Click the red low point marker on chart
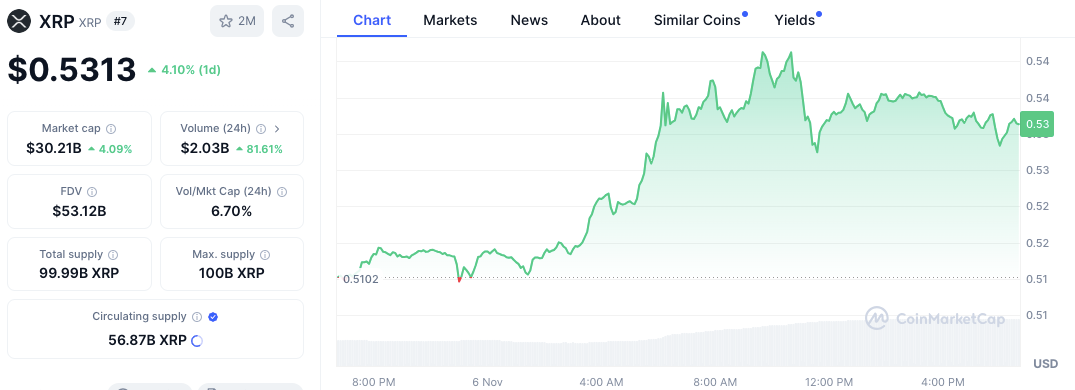Screen dimensions: 1075x390 tap(459, 279)
